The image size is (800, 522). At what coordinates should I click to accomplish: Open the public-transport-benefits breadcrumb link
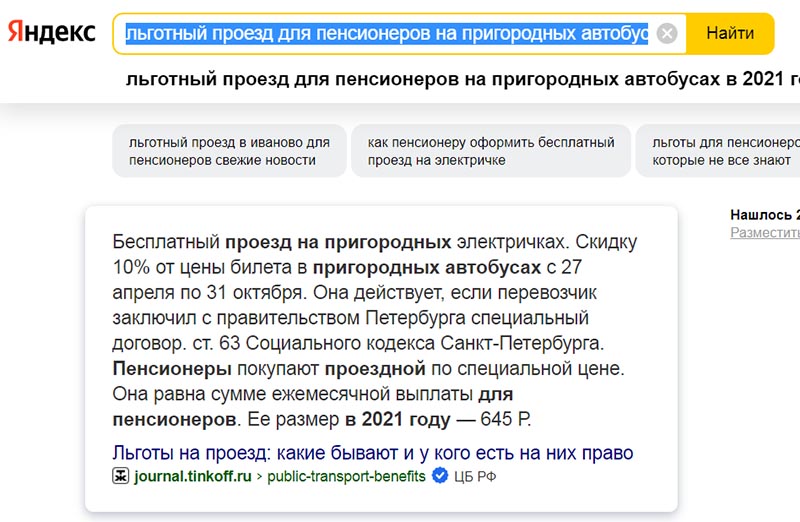pos(346,476)
